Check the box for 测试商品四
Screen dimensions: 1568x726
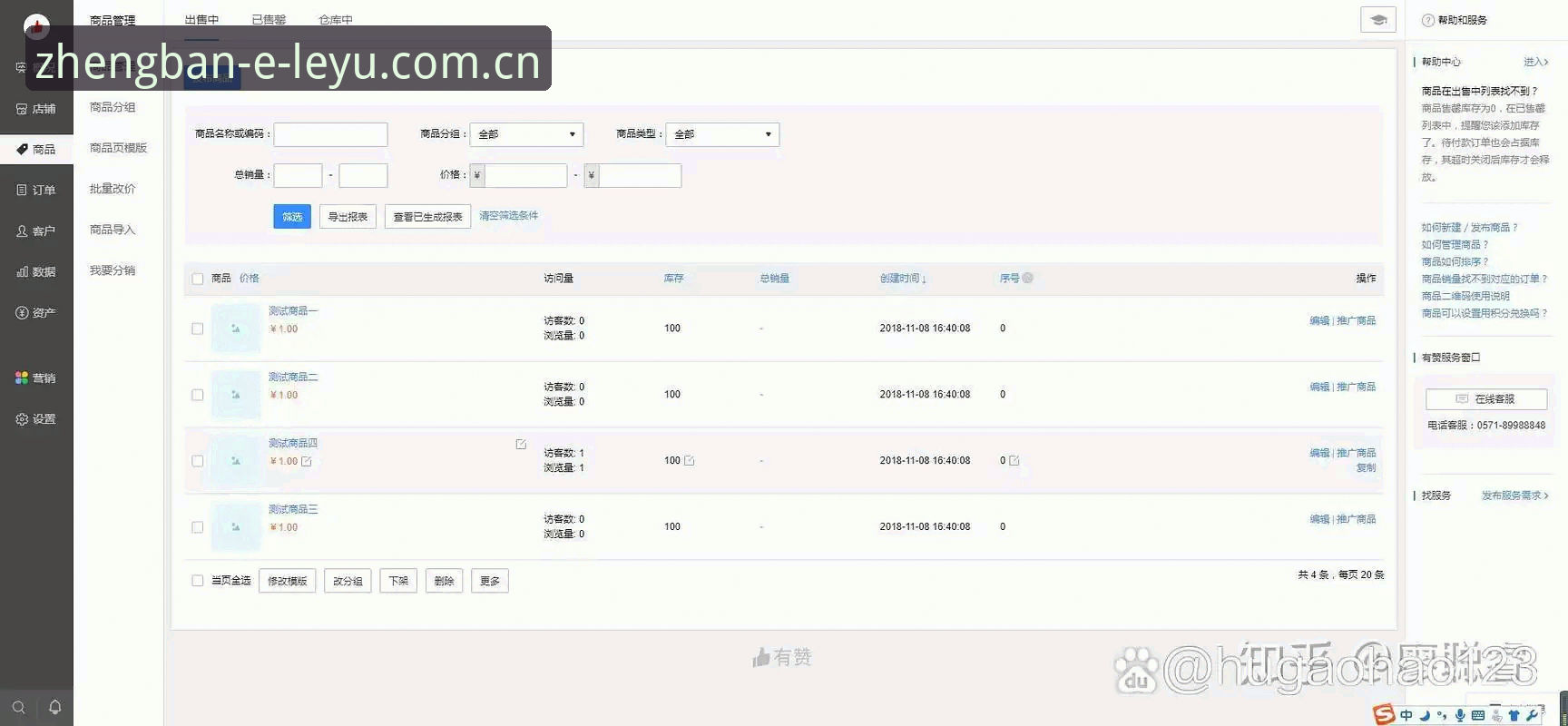(x=198, y=461)
